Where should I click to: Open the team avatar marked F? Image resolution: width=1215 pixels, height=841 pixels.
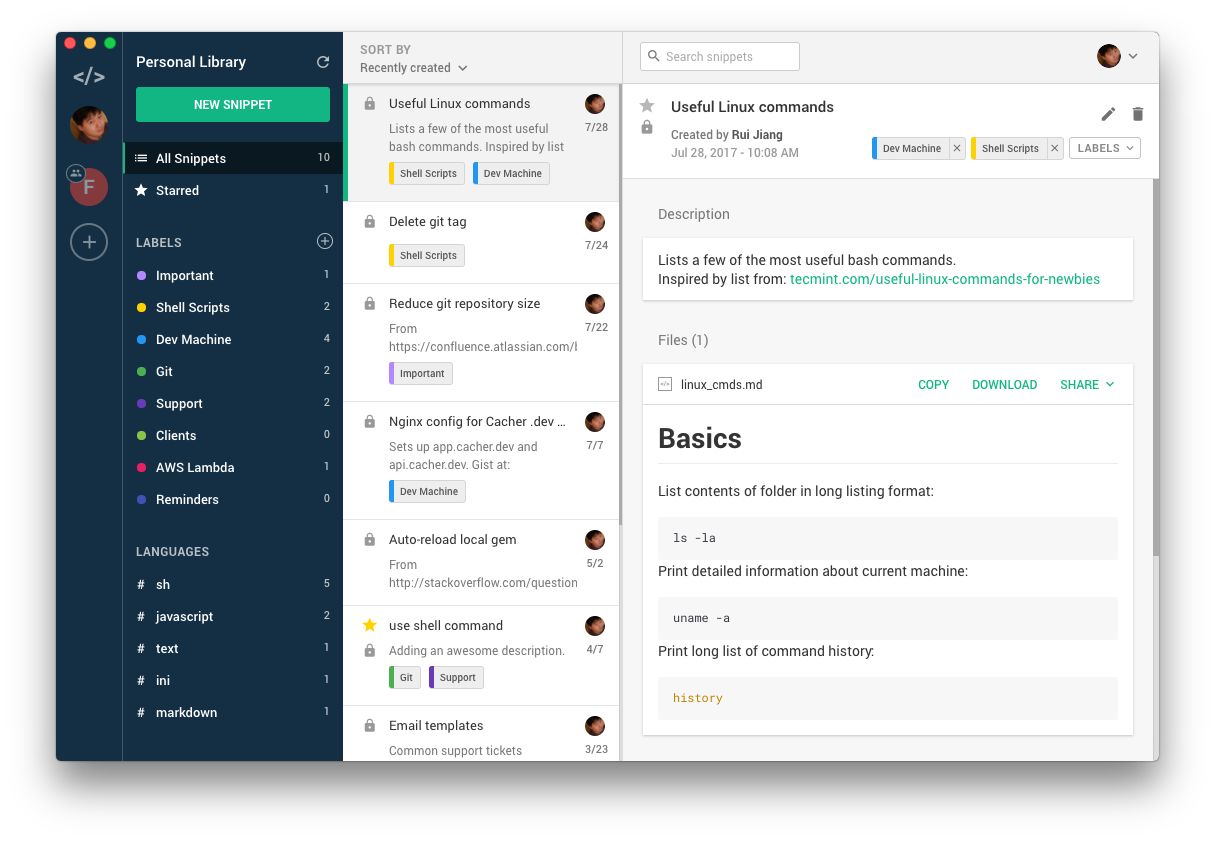pyautogui.click(x=88, y=186)
